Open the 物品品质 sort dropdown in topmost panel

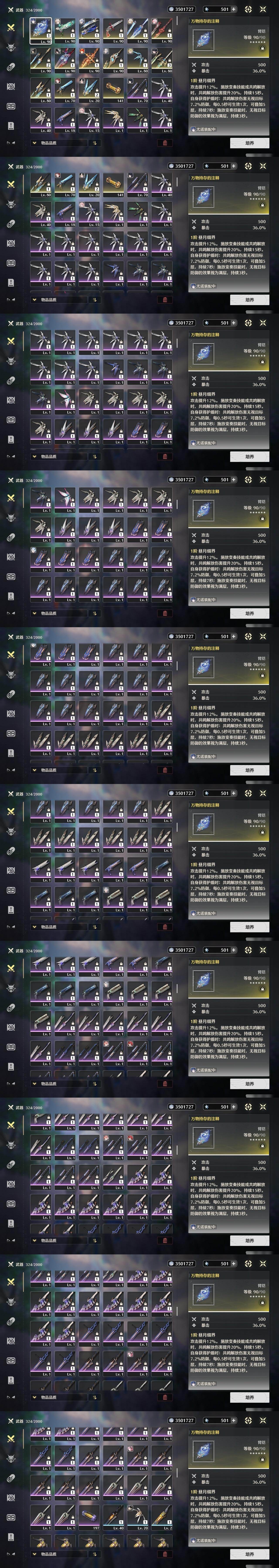pyautogui.click(x=58, y=143)
